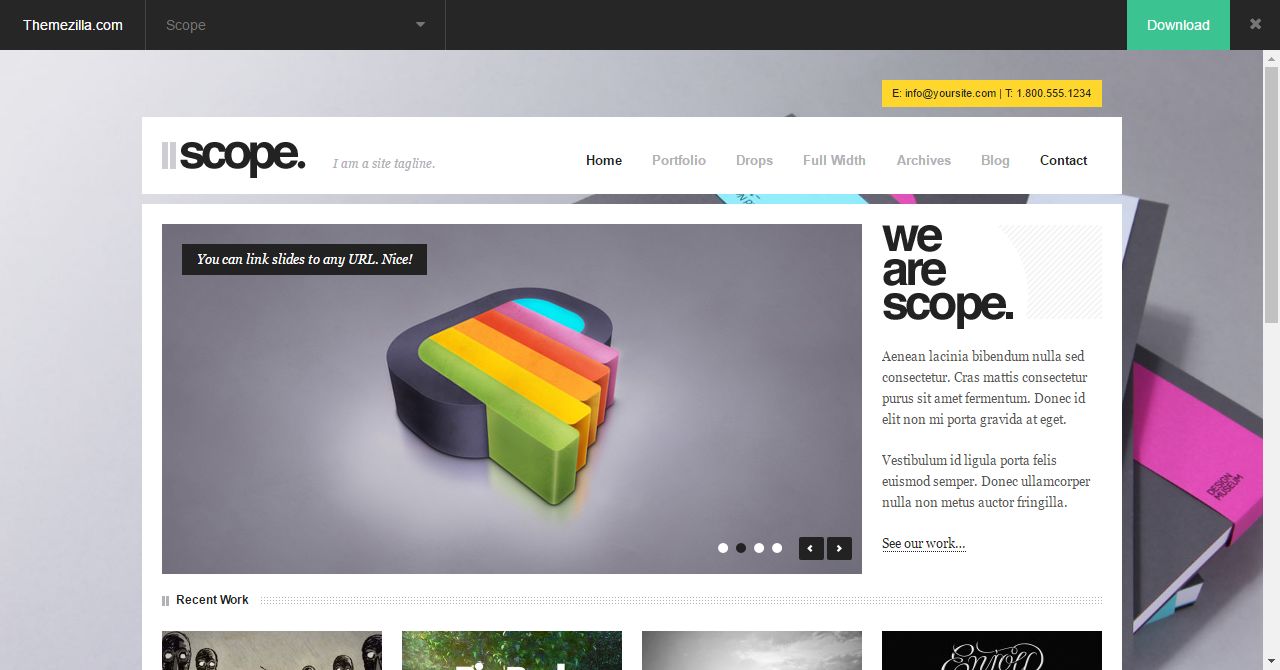The image size is (1280, 670).
Task: Open the Themezilla.com link
Action: pos(73,25)
